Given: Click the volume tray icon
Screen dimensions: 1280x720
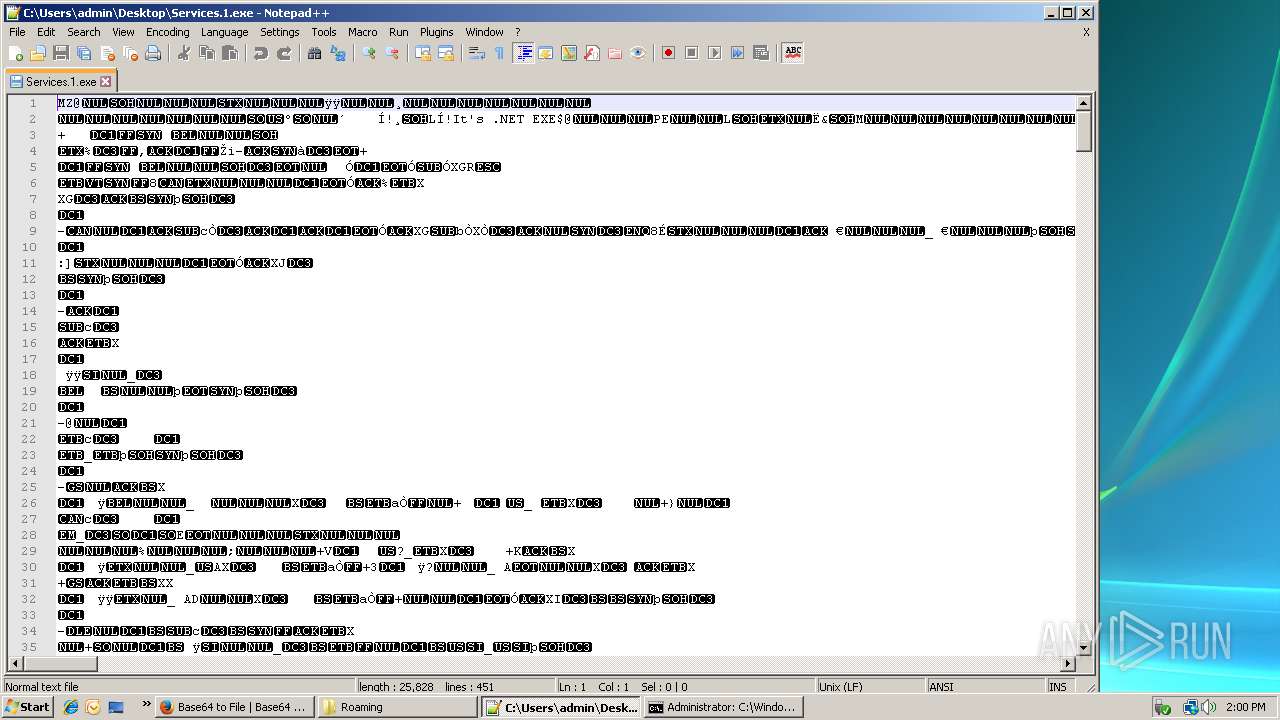Looking at the screenshot, I should 1209,707.
